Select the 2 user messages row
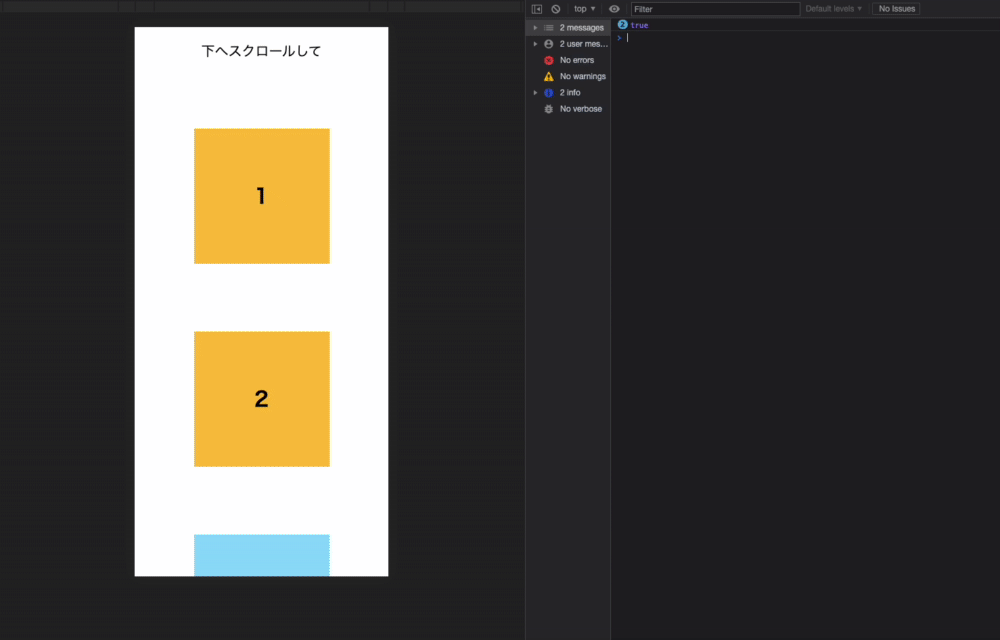1000x640 pixels. coord(568,44)
